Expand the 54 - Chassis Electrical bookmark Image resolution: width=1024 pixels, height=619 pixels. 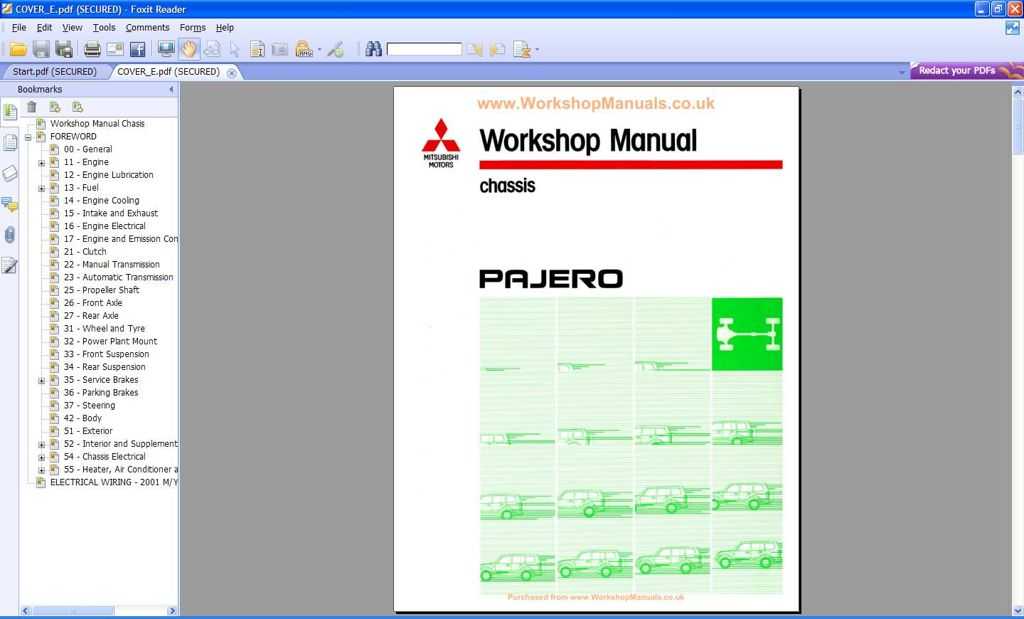42,457
